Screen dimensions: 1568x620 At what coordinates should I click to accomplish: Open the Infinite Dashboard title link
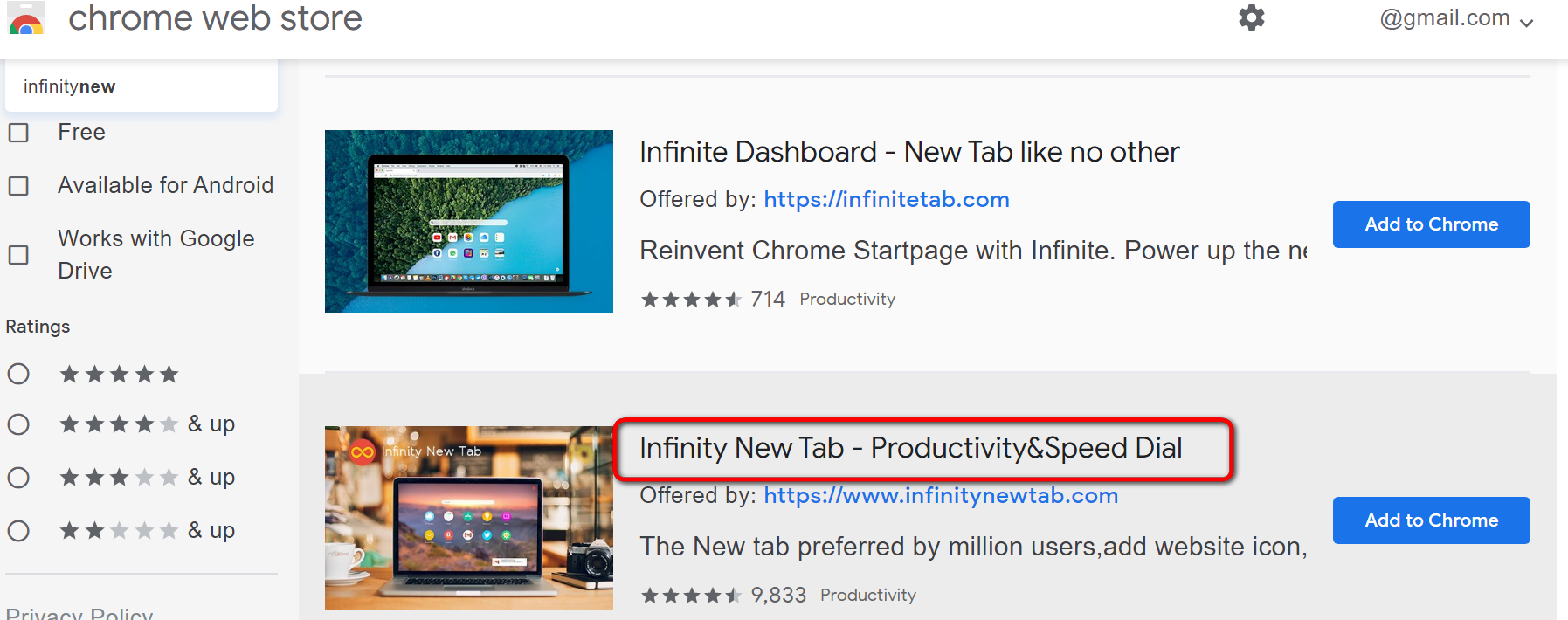(909, 152)
